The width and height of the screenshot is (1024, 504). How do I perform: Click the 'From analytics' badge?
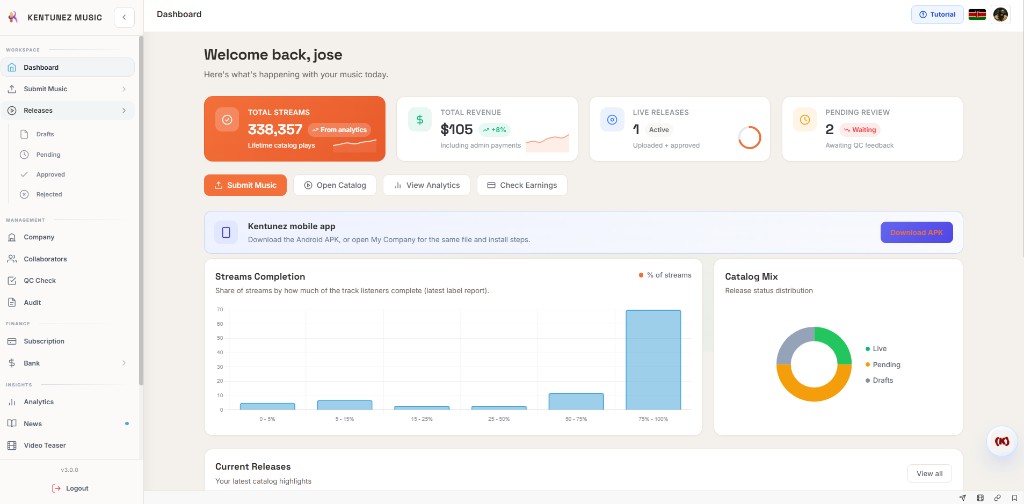(339, 130)
